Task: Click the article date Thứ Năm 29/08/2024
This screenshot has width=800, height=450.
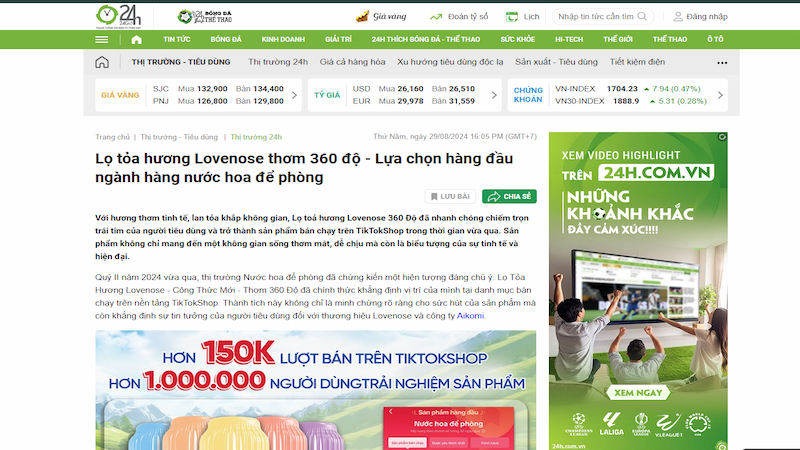Action: pos(455,137)
